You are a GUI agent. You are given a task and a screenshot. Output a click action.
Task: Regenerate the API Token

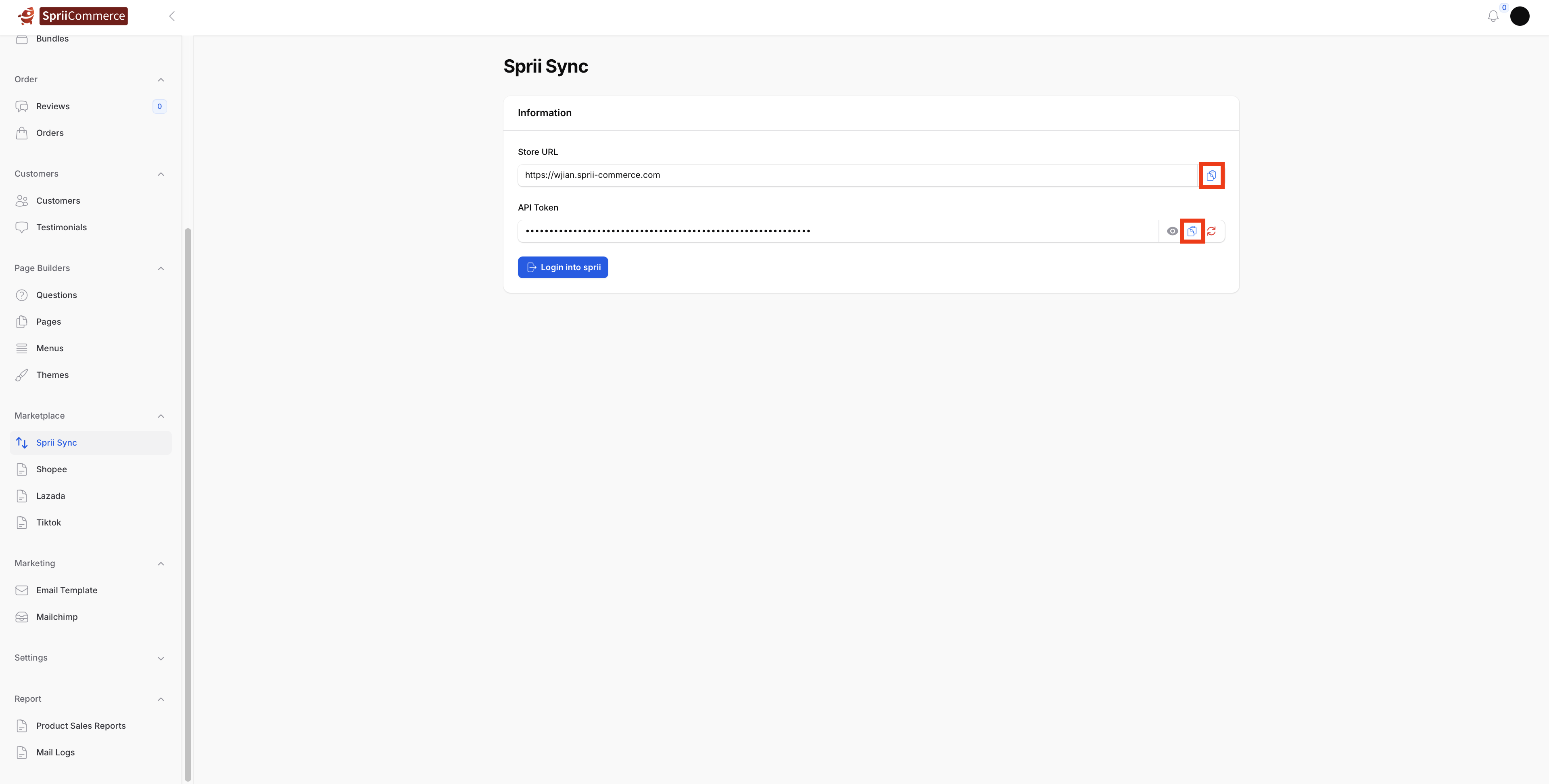coord(1212,231)
